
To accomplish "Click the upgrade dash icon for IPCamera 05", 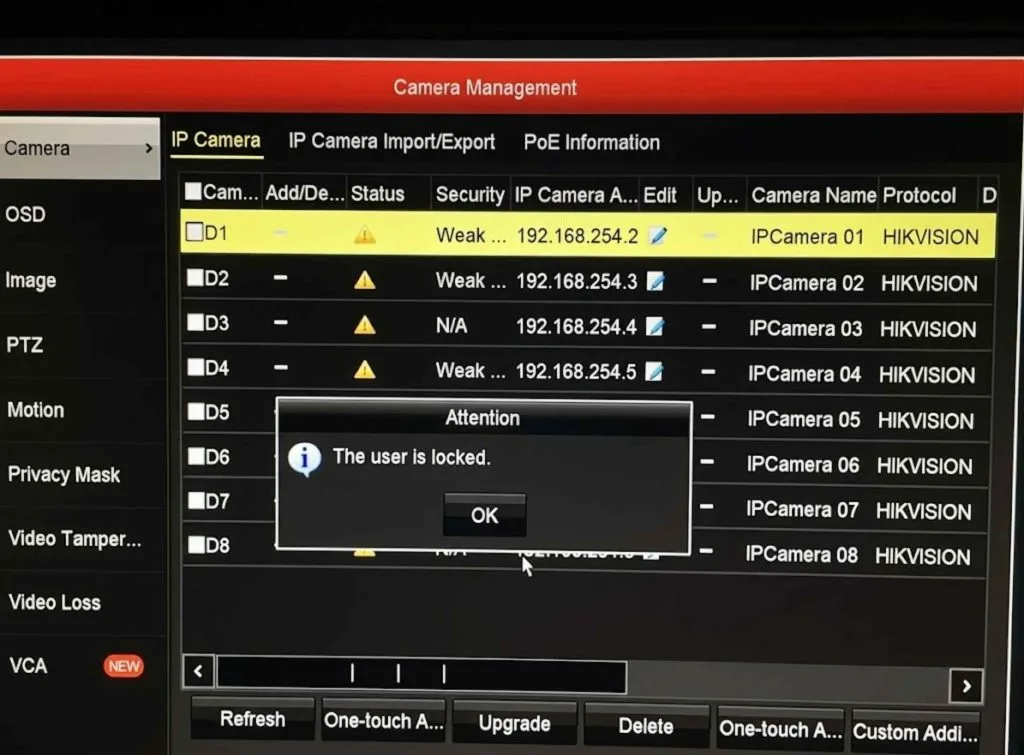I will point(707,417).
